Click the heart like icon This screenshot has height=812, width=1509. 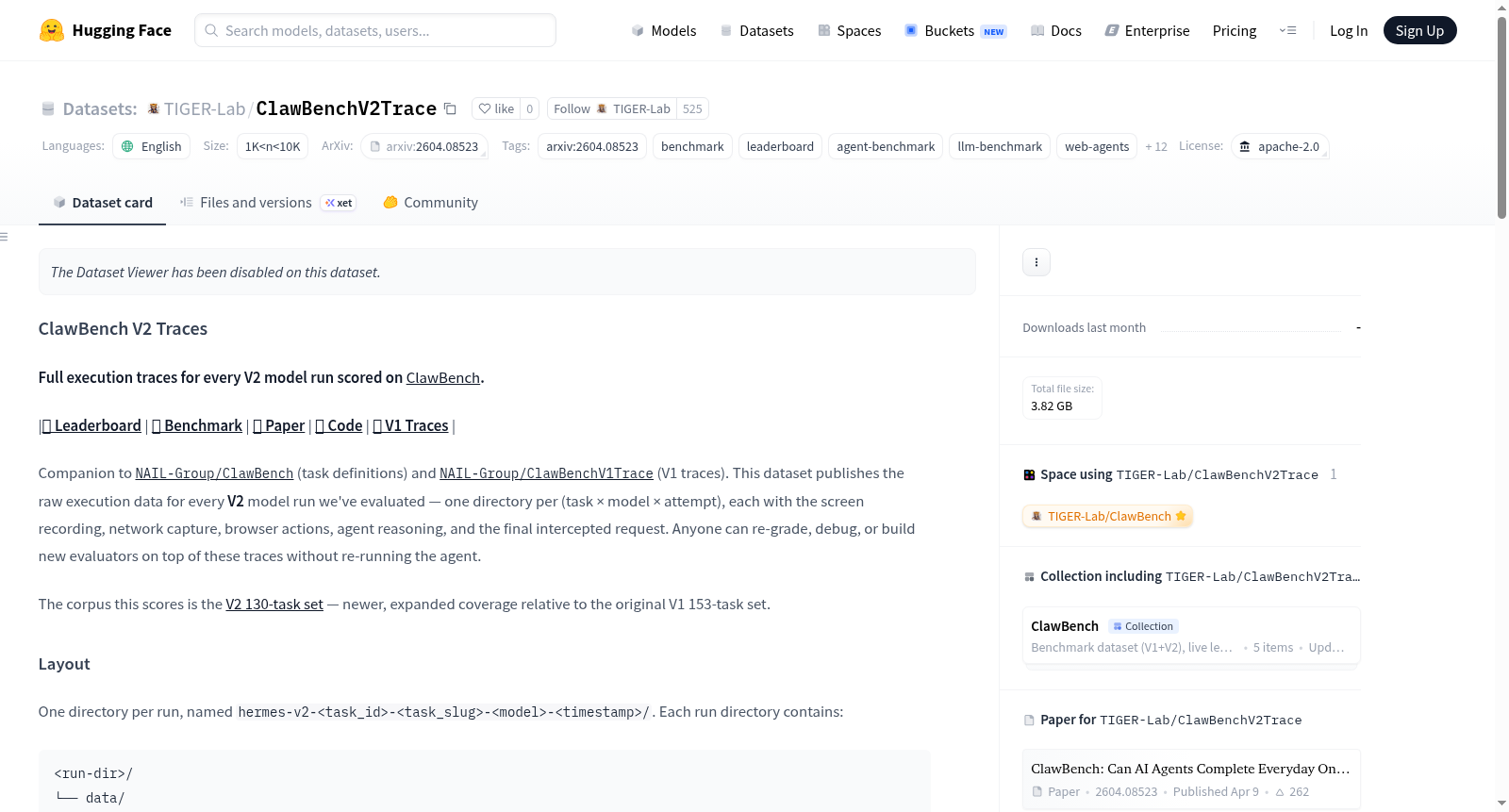coord(485,108)
